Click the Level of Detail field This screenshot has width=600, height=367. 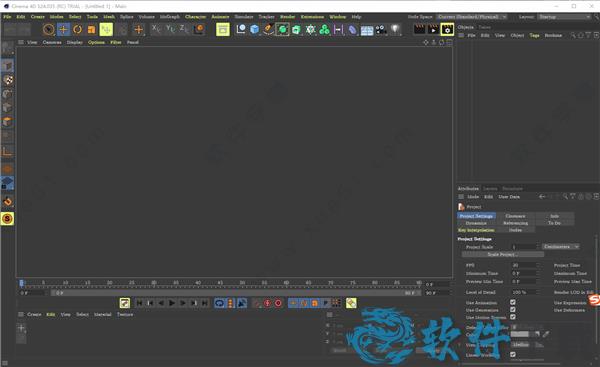(524, 292)
